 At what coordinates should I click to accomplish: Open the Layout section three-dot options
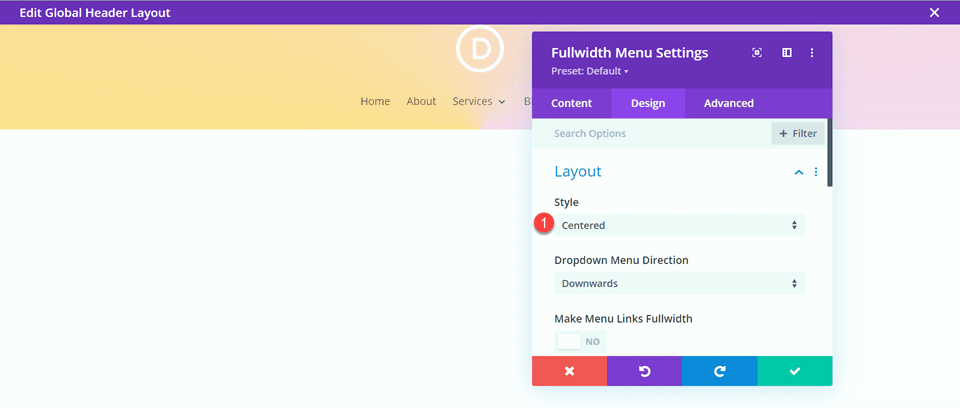pyautogui.click(x=816, y=172)
